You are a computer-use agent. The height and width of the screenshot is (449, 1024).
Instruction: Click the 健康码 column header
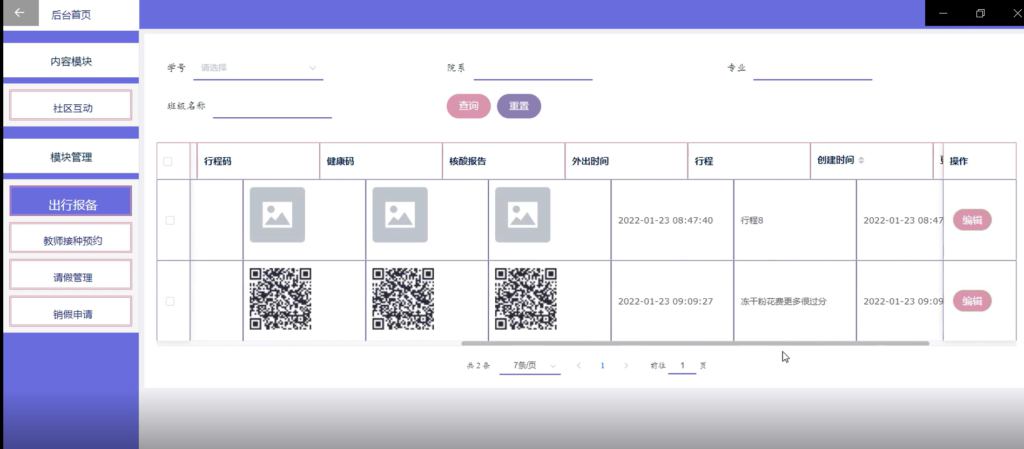pos(380,161)
